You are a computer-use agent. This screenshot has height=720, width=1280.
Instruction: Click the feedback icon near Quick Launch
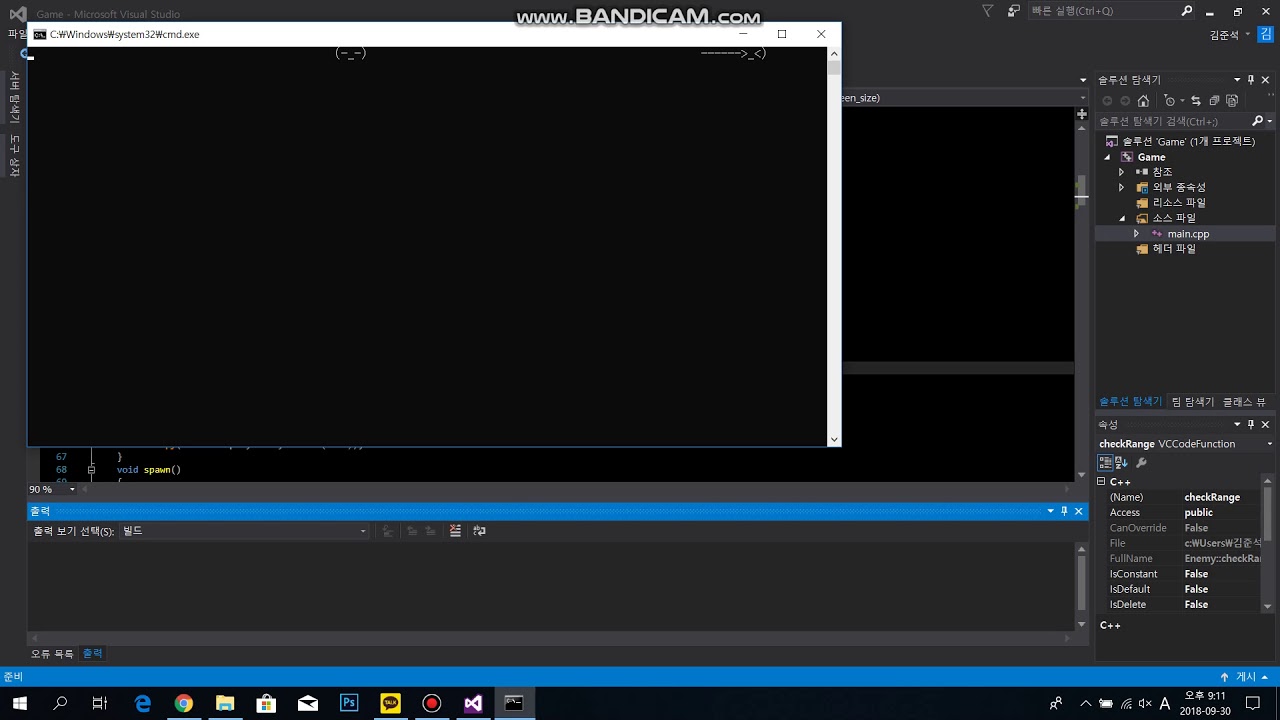[1014, 11]
